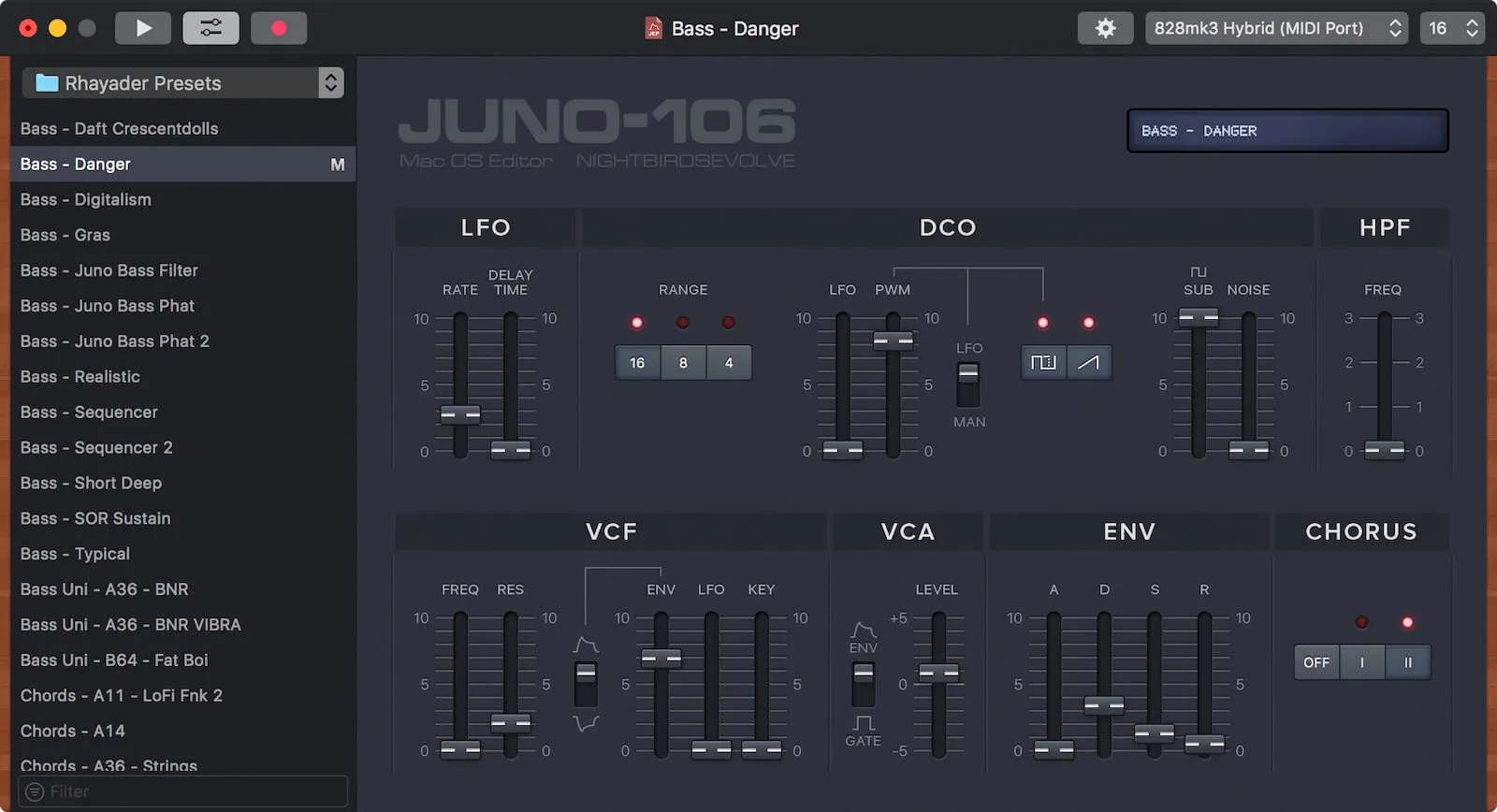
Task: Click the Bass - Danger document icon in the title bar
Action: pos(654,28)
